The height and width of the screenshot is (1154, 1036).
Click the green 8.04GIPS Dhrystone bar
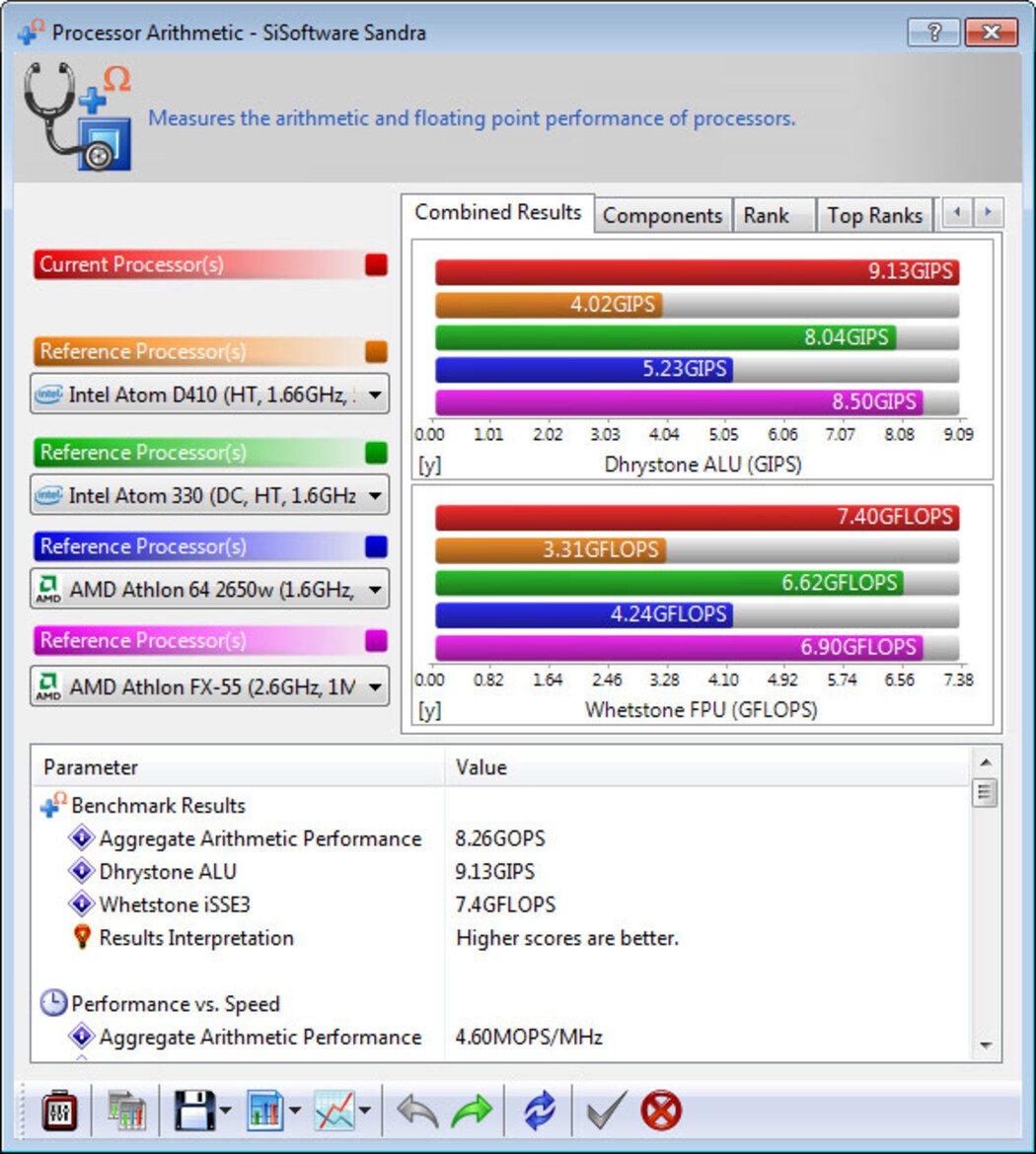pos(666,337)
